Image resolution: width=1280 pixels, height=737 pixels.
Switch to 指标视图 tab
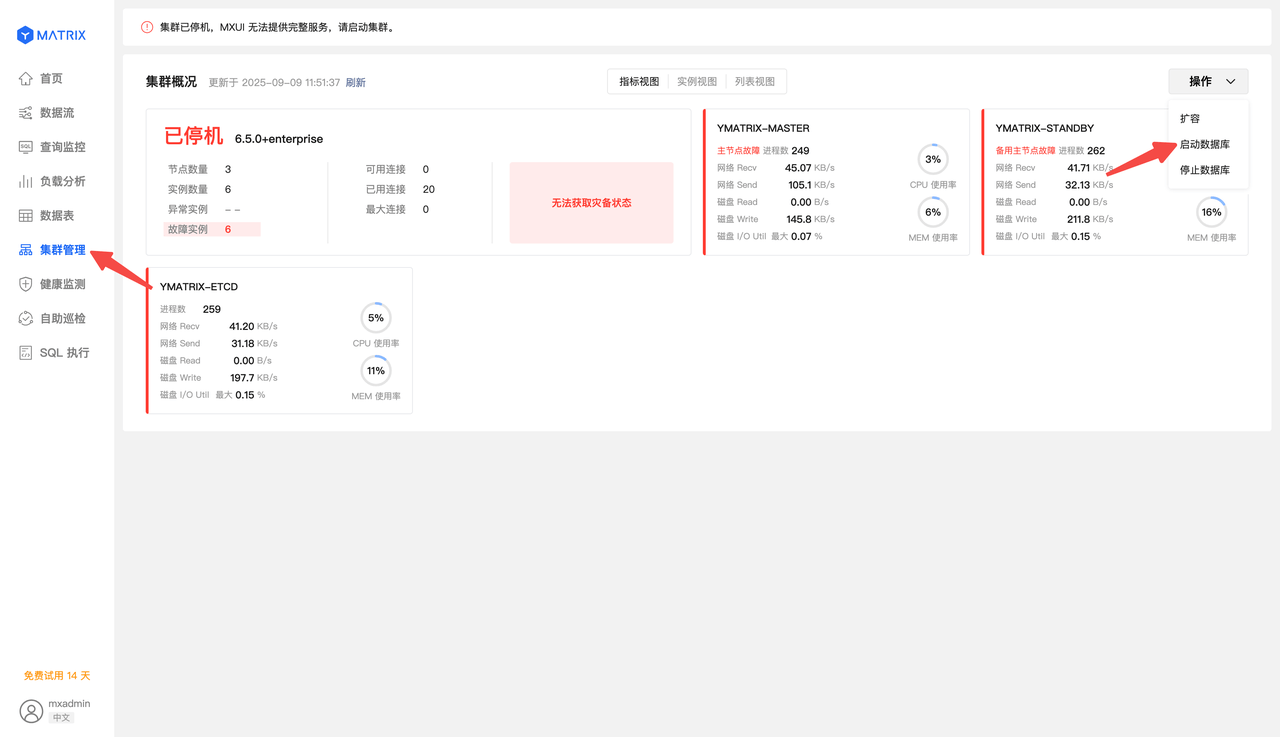pos(639,82)
